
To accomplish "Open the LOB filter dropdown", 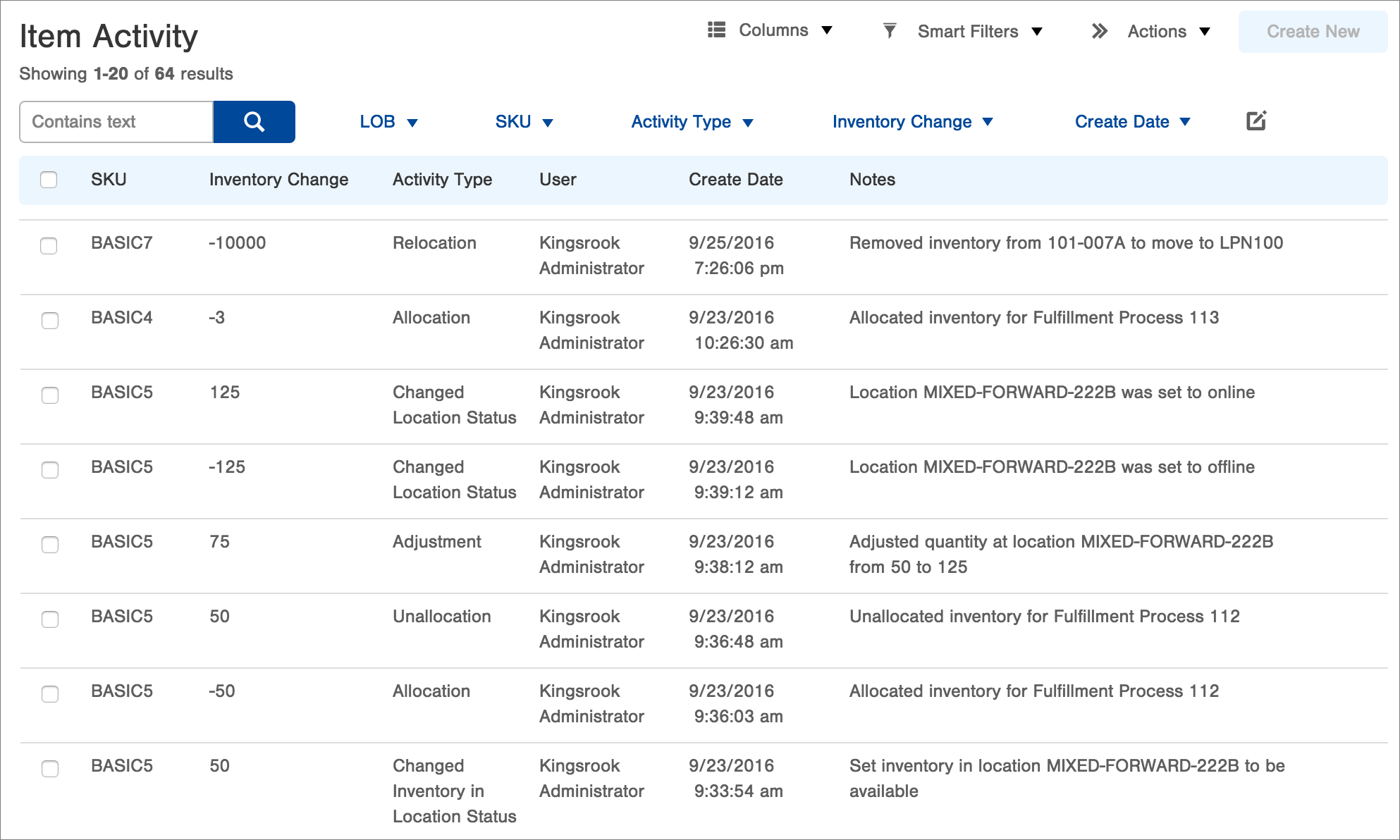I will tap(388, 122).
